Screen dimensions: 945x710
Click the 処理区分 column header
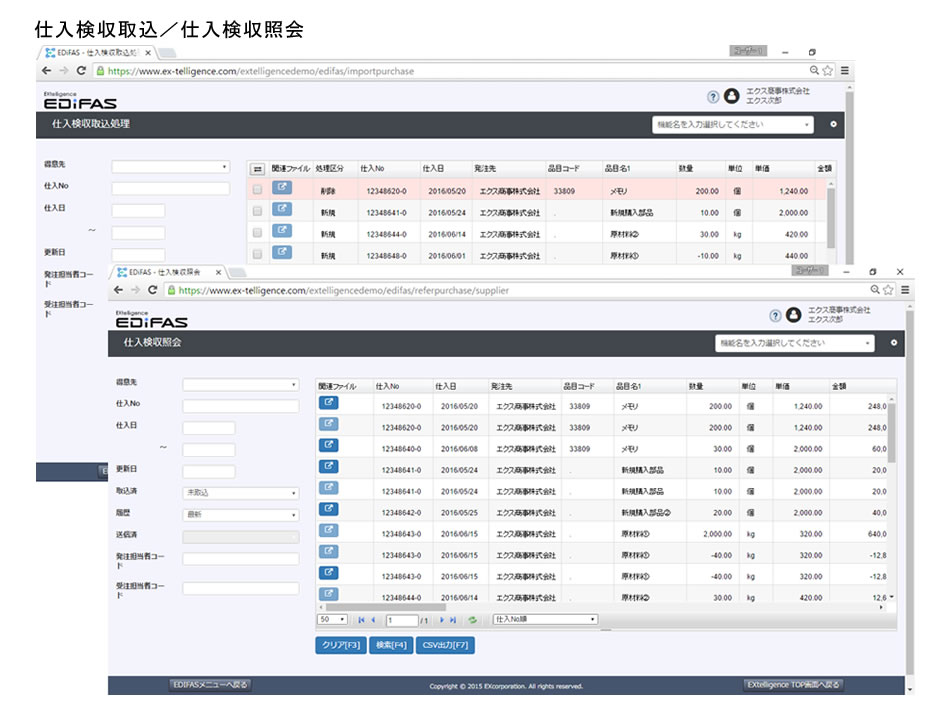point(330,169)
